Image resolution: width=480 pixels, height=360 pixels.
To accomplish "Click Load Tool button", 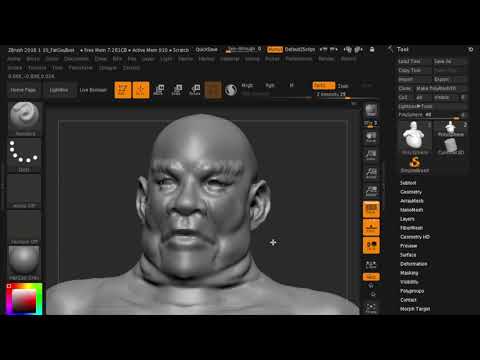I will click(414, 62).
